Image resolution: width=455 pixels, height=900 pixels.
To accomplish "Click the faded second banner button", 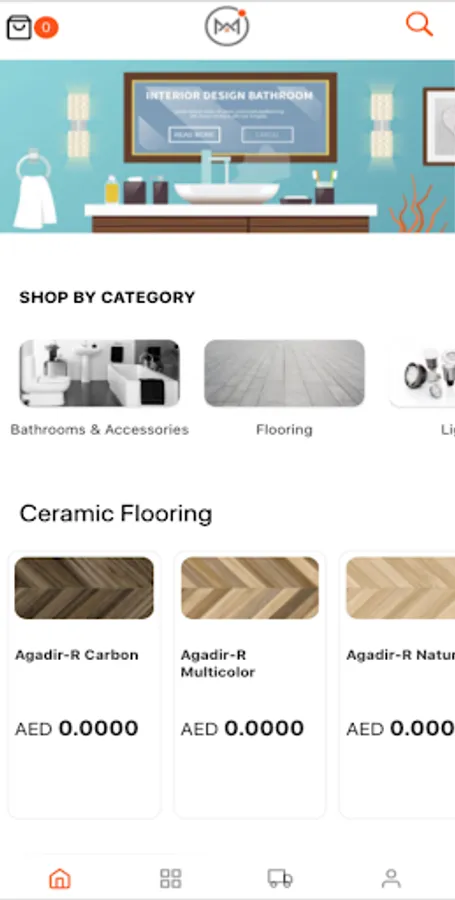I will coord(267,135).
